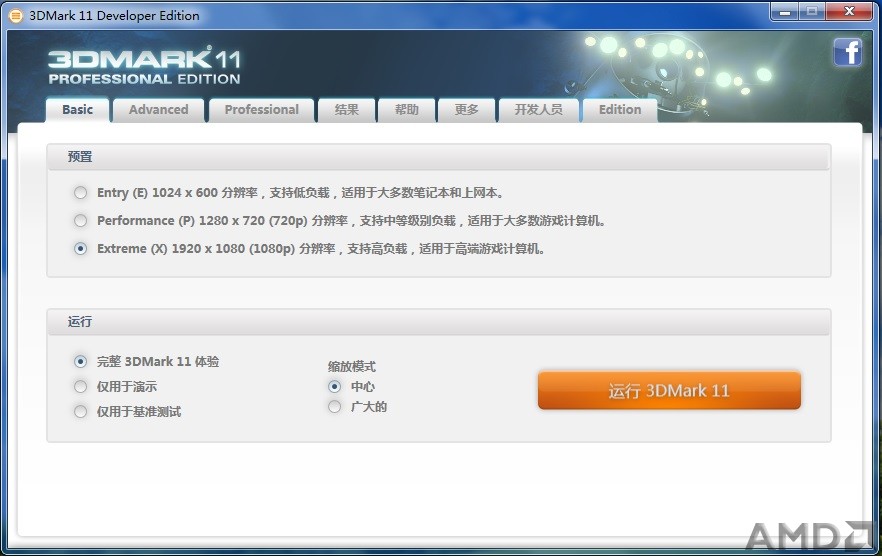The height and width of the screenshot is (557, 882).
Task: Select the Performance (P) 1280 x 720 preset
Action: coord(80,221)
